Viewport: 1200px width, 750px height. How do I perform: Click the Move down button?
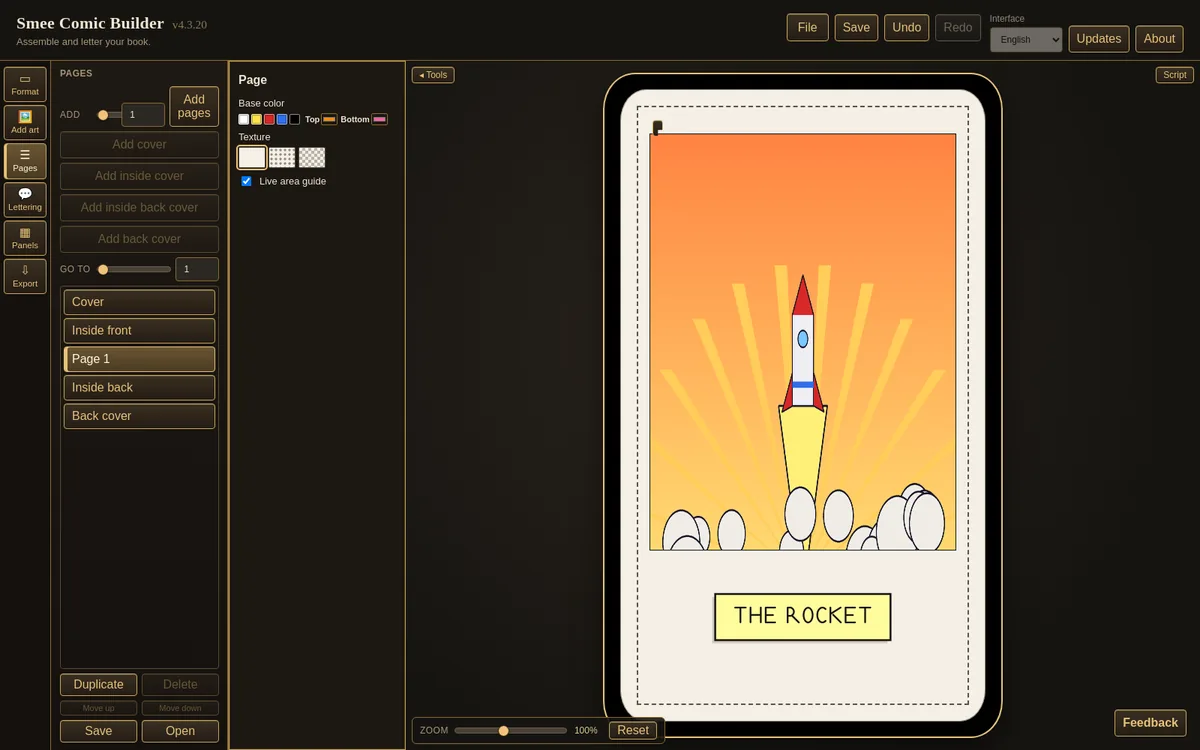point(180,708)
